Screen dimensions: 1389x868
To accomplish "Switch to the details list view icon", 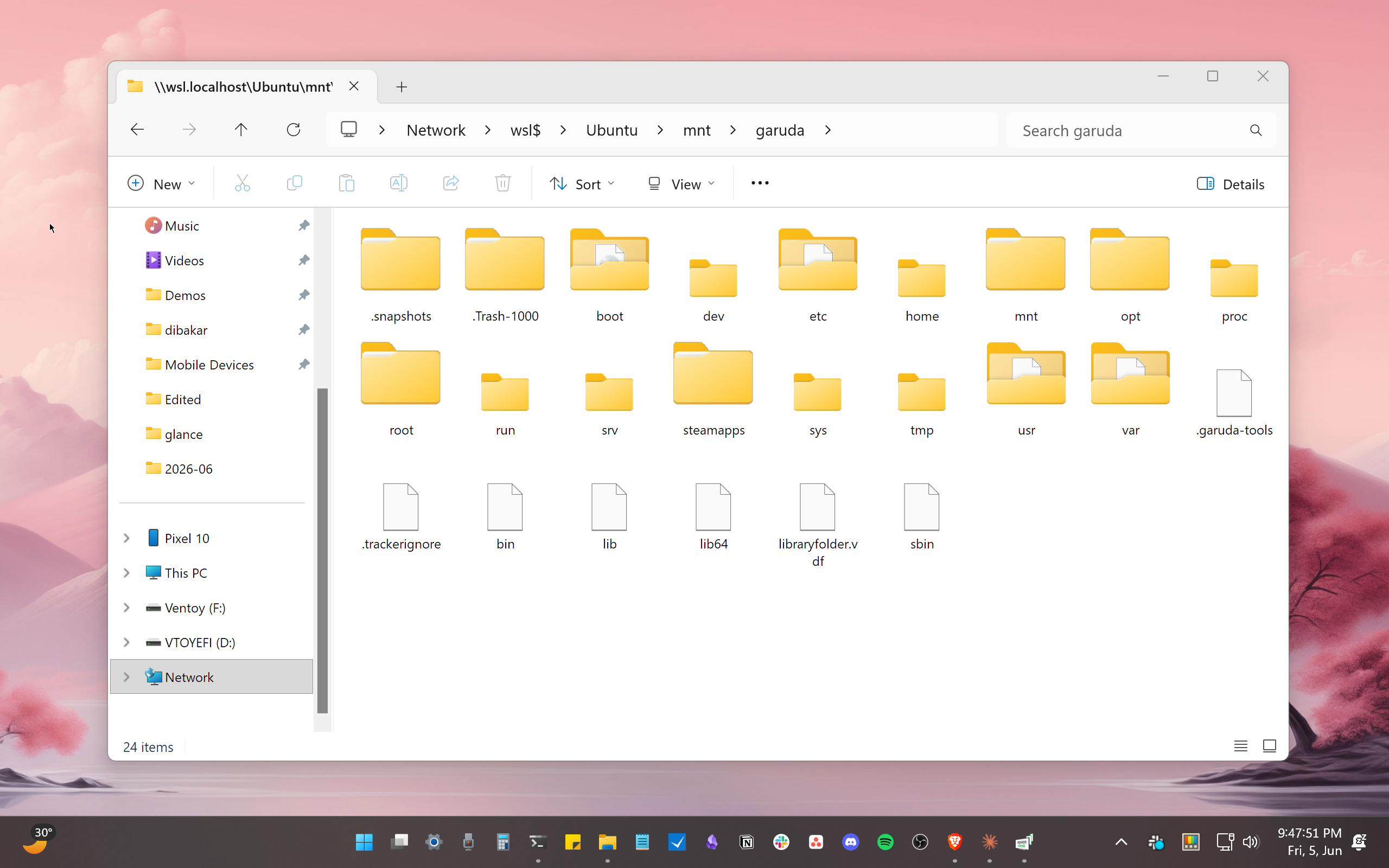I will pos(1240,746).
